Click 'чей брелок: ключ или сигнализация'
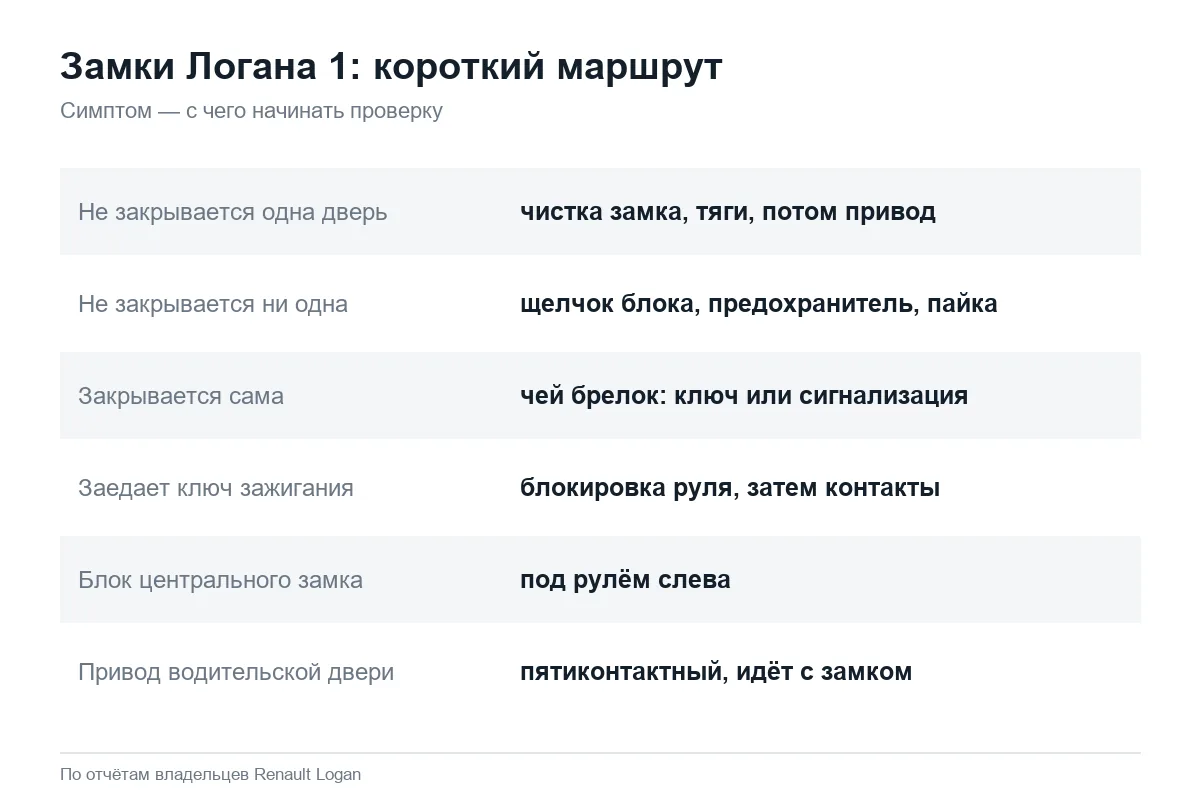The image size is (1200, 800). (x=744, y=396)
